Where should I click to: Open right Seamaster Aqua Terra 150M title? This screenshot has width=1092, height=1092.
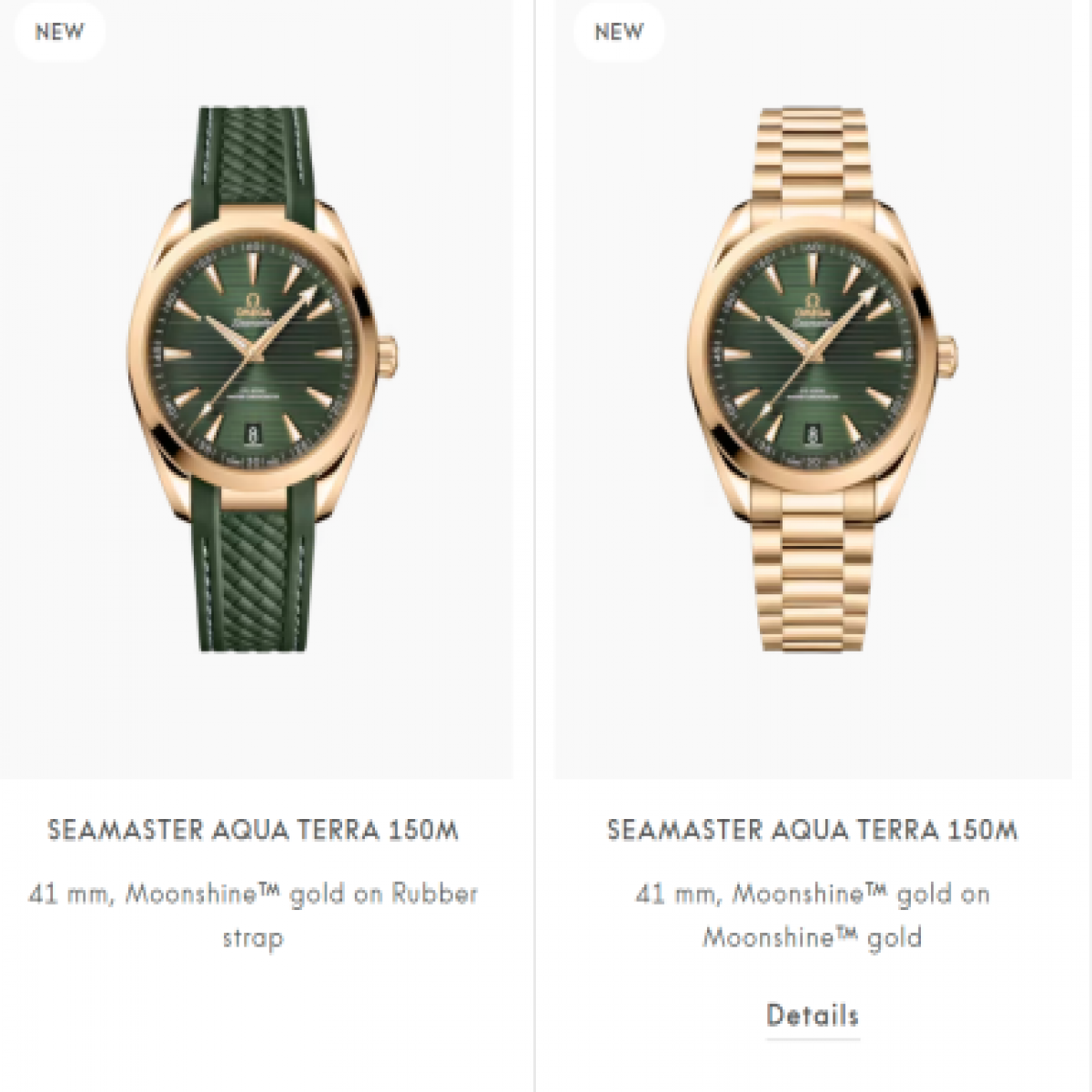click(813, 830)
